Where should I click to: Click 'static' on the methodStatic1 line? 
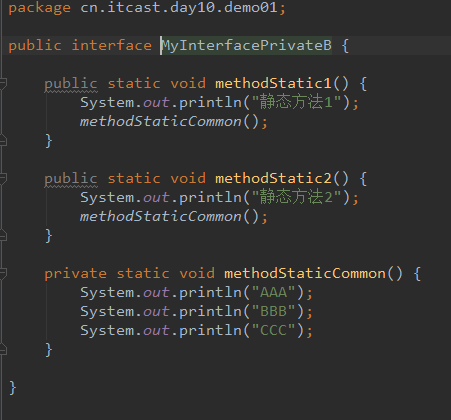point(134,83)
